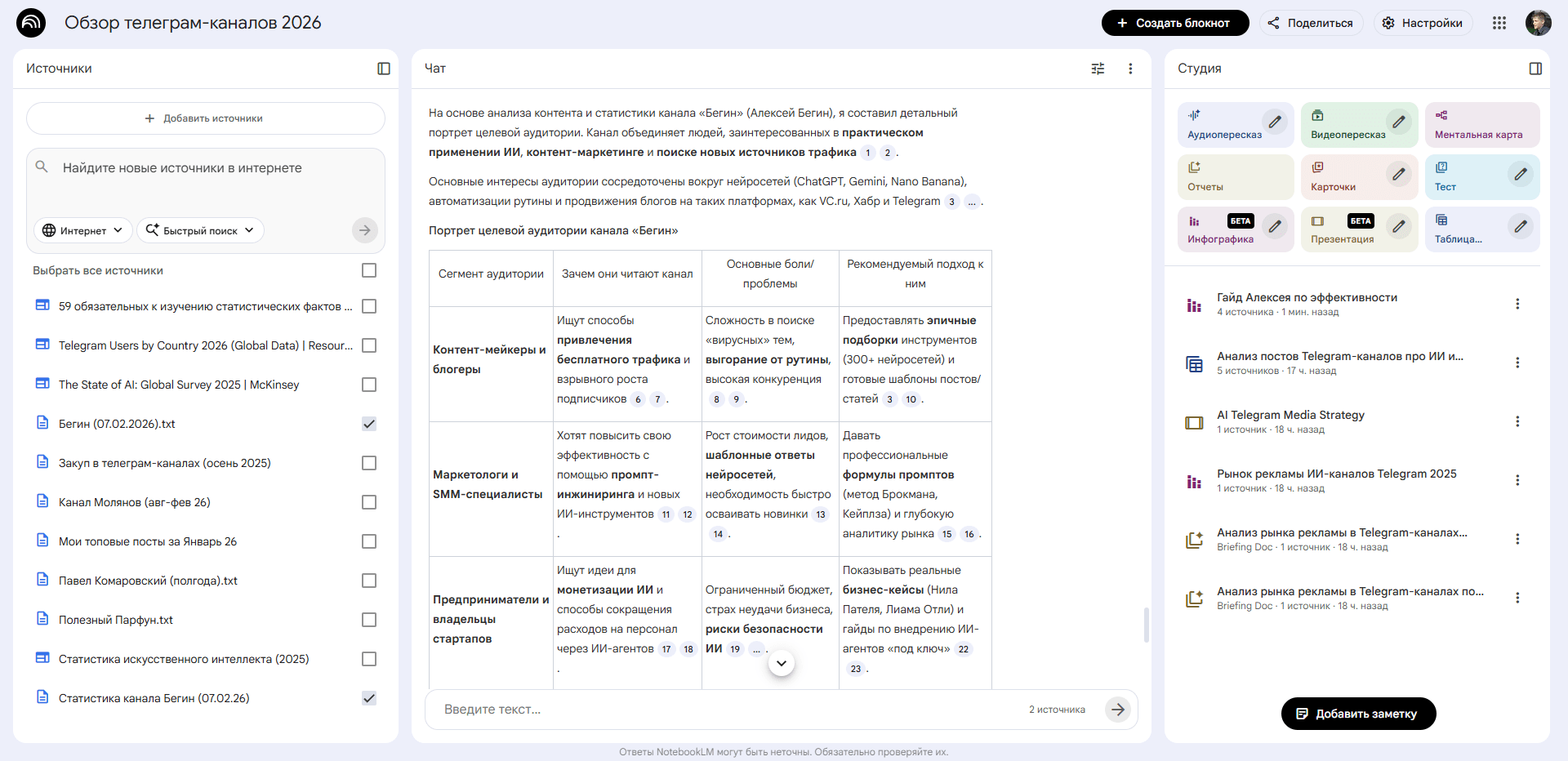Open the Интернет dropdown
The height and width of the screenshot is (761, 1568).
coord(82,230)
